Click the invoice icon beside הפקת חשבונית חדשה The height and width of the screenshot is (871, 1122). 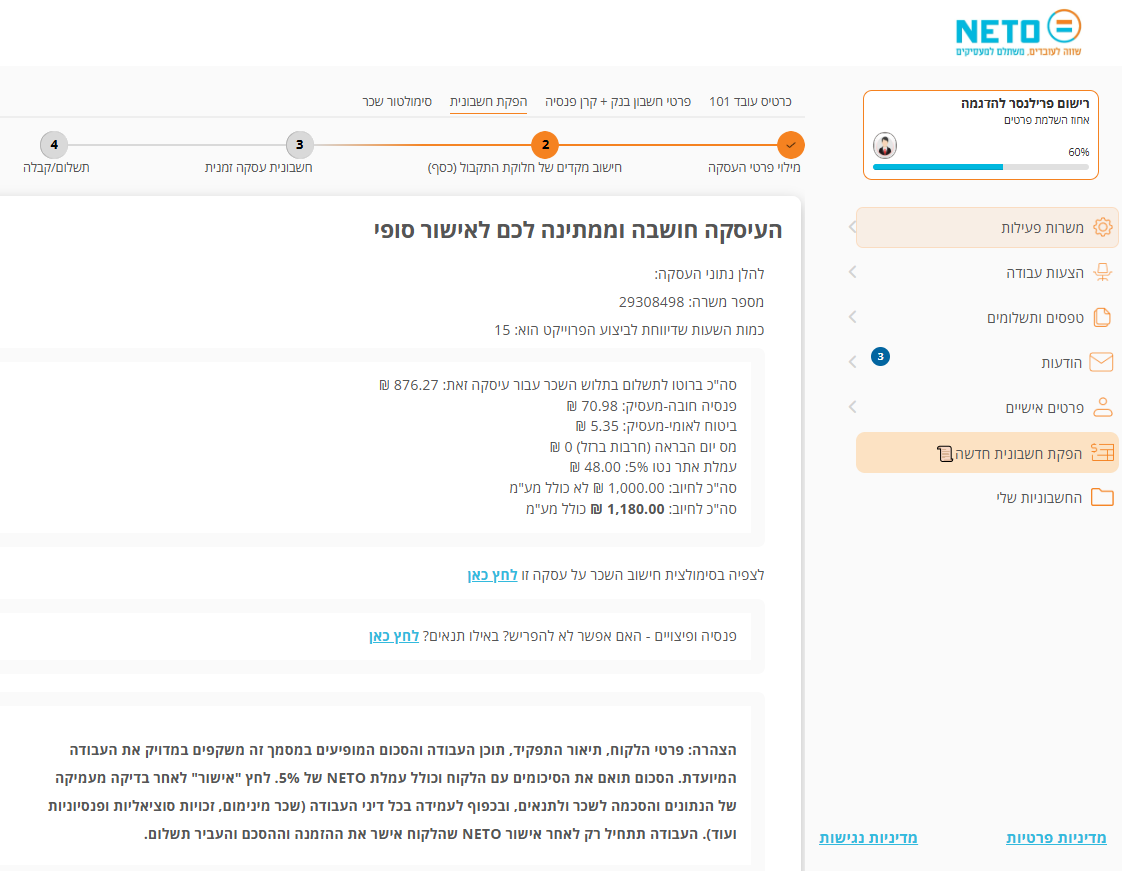(x=1102, y=452)
